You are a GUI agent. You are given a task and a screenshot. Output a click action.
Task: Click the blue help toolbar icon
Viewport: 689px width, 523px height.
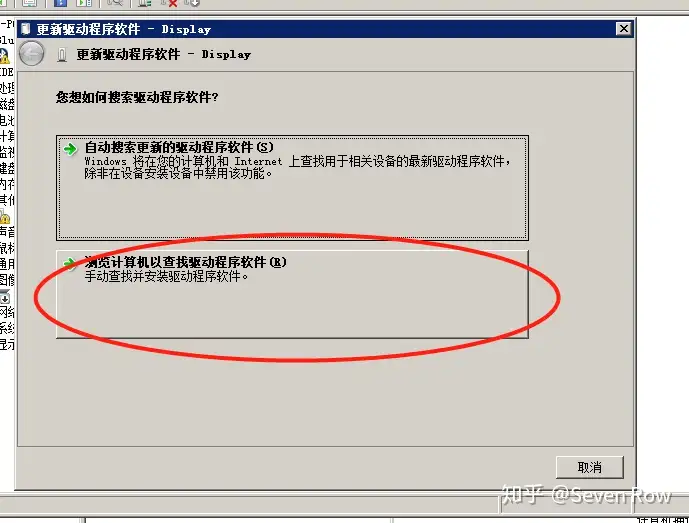pyautogui.click(x=60, y=3)
